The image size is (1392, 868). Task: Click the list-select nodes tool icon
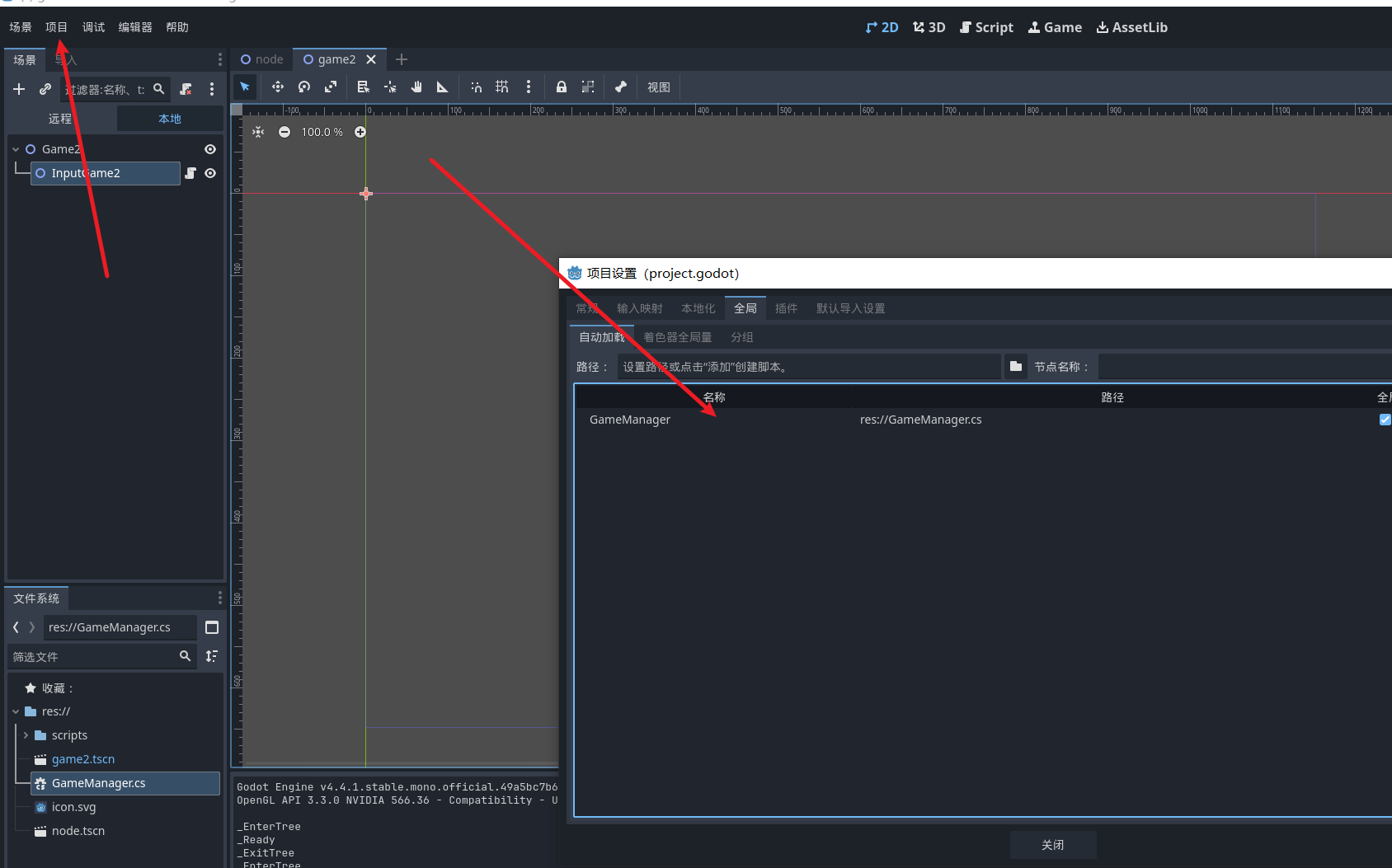click(364, 87)
